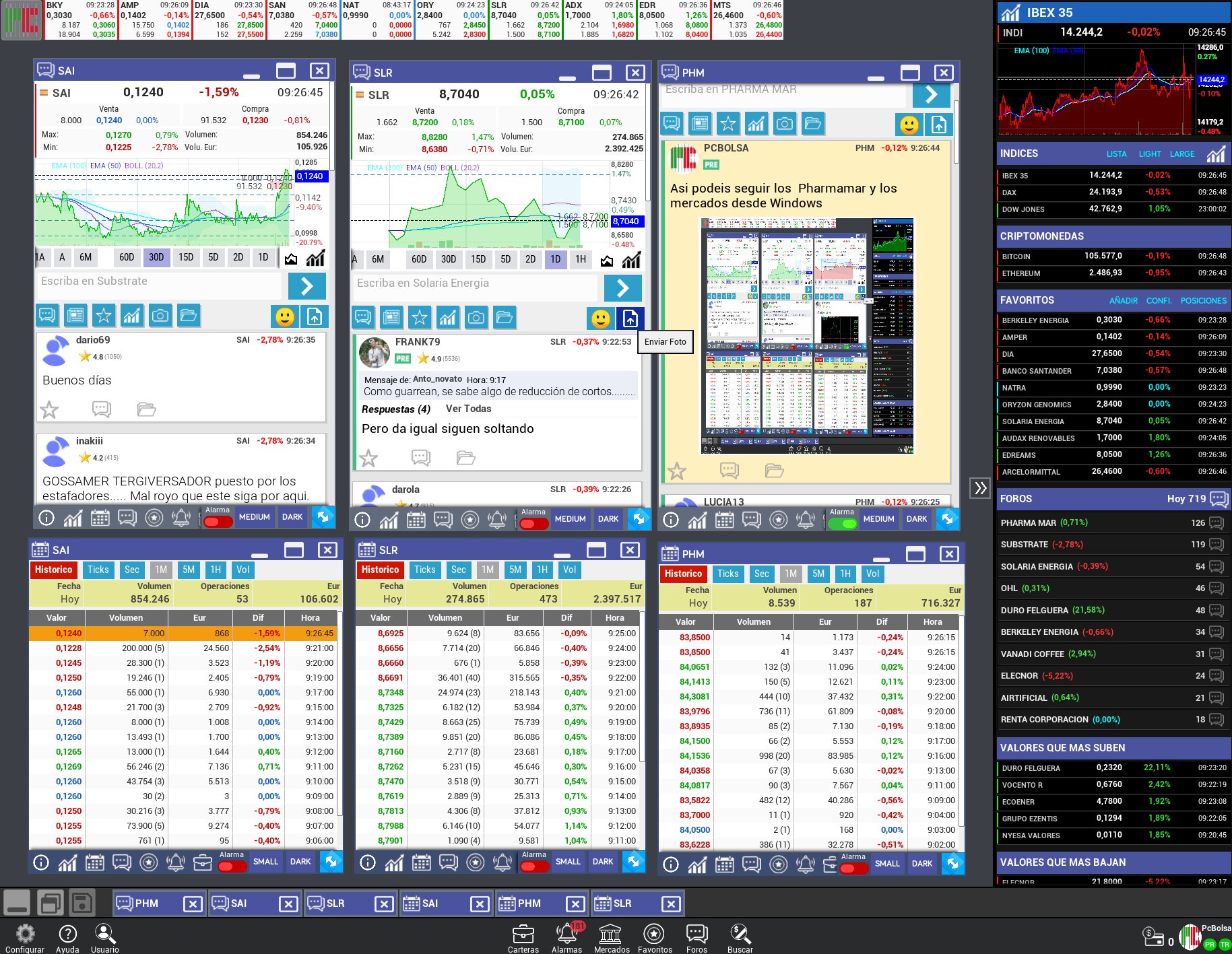Open Alarmas bell in bottom toolbar
The image size is (1232, 954).
point(566,937)
